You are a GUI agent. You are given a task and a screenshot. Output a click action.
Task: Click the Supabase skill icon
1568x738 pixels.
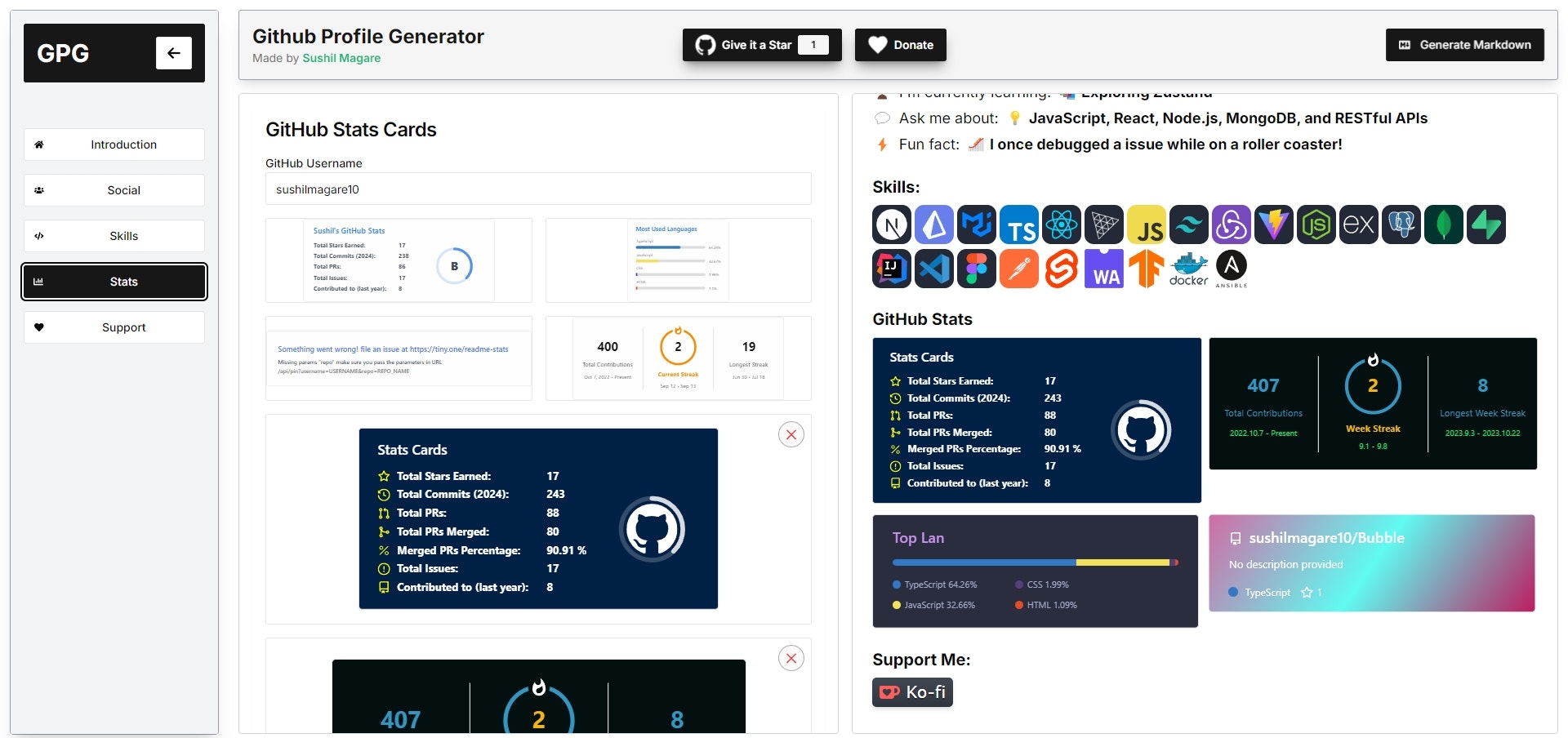click(x=1486, y=225)
